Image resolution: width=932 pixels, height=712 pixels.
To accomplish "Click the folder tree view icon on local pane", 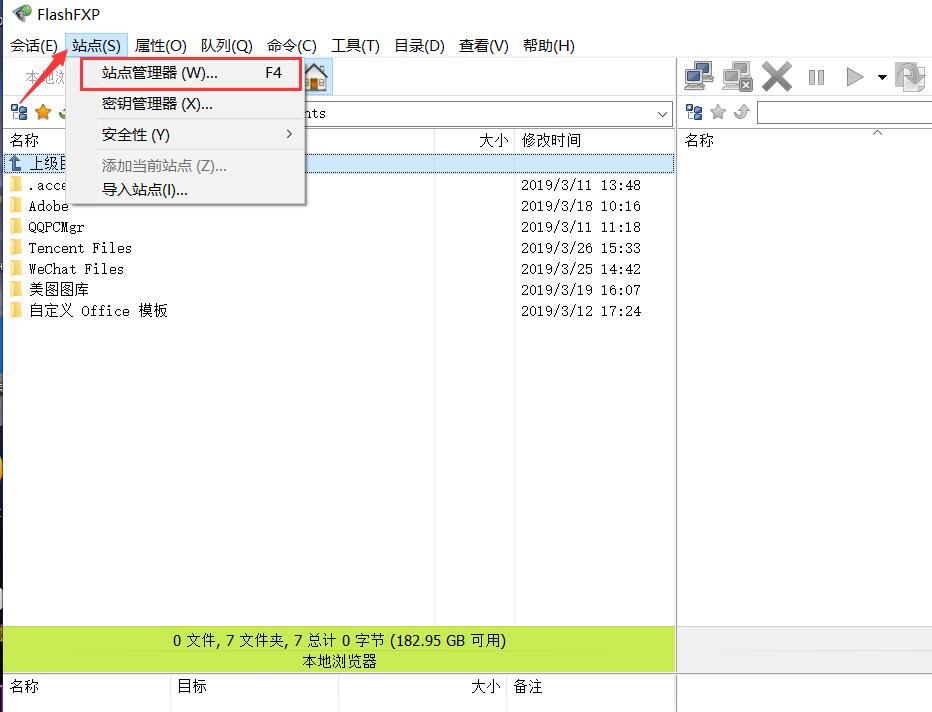I will click(18, 112).
